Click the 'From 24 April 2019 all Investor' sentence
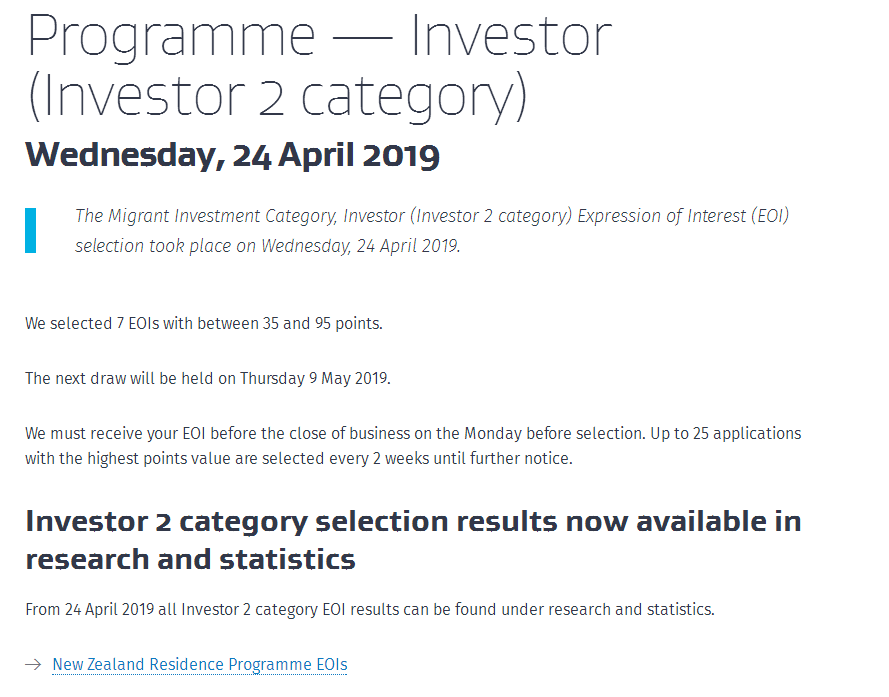 [370, 609]
